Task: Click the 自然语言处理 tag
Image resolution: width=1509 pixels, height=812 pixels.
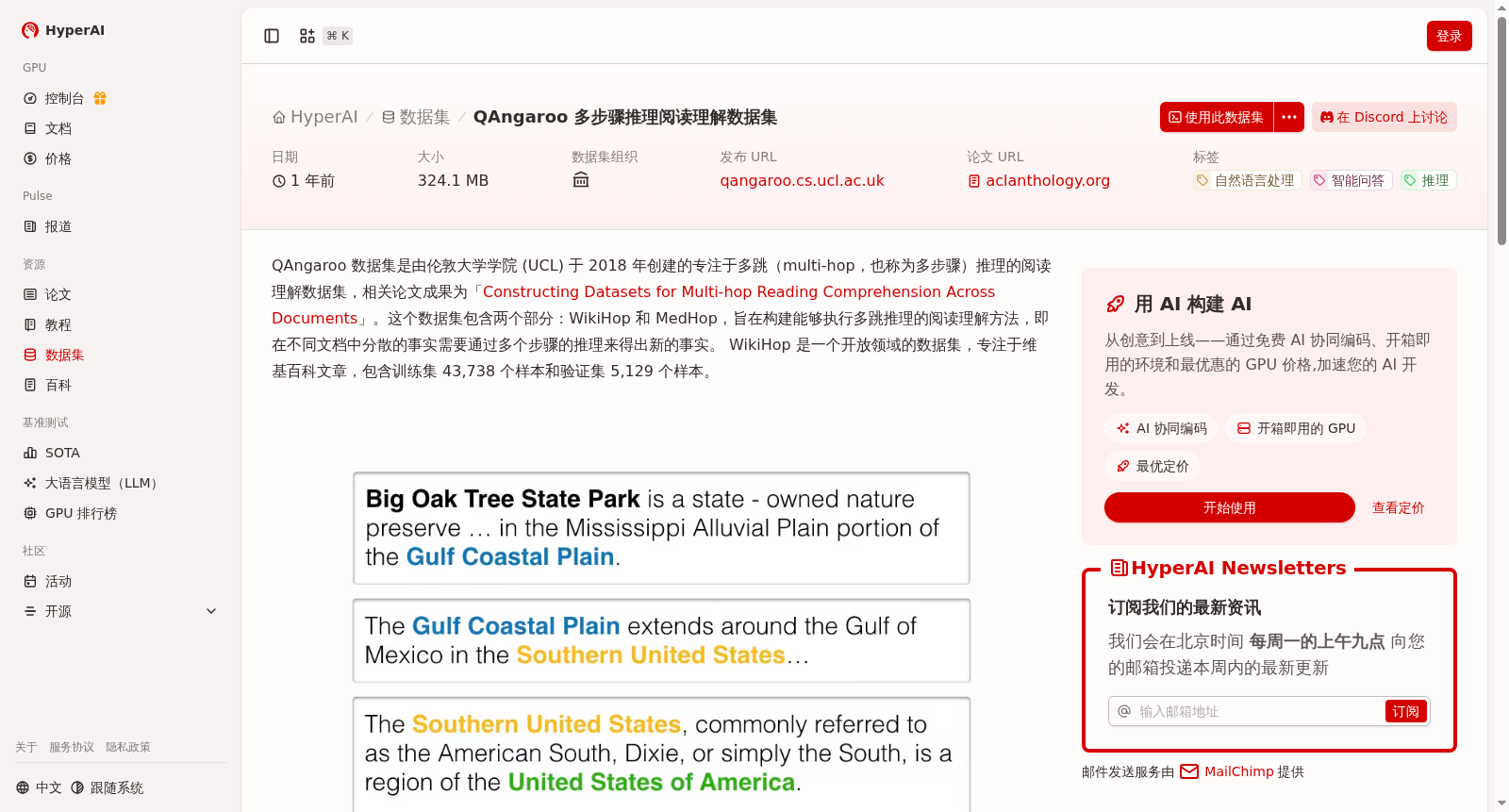Action: (x=1248, y=180)
